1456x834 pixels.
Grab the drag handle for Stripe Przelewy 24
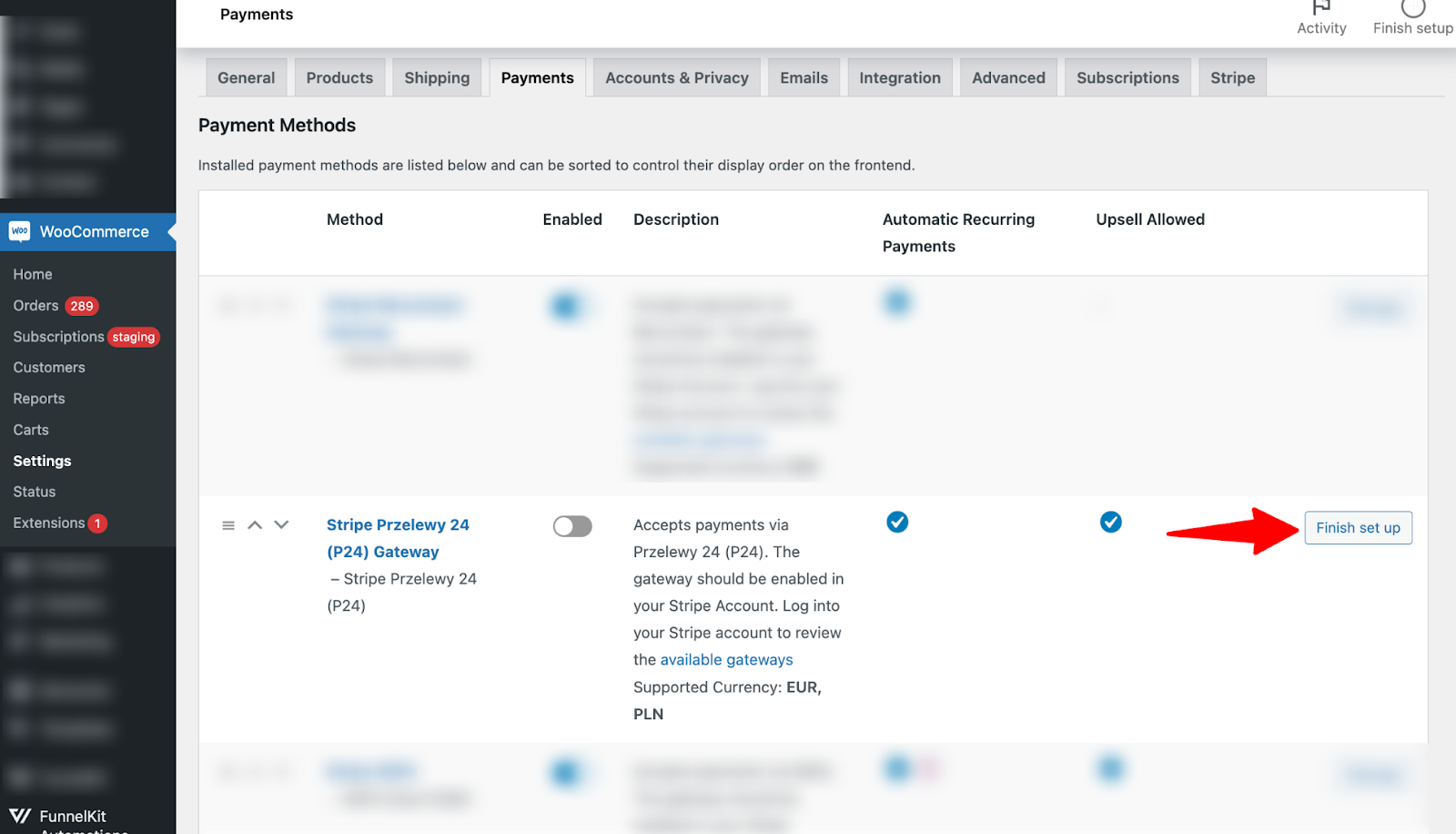228,525
